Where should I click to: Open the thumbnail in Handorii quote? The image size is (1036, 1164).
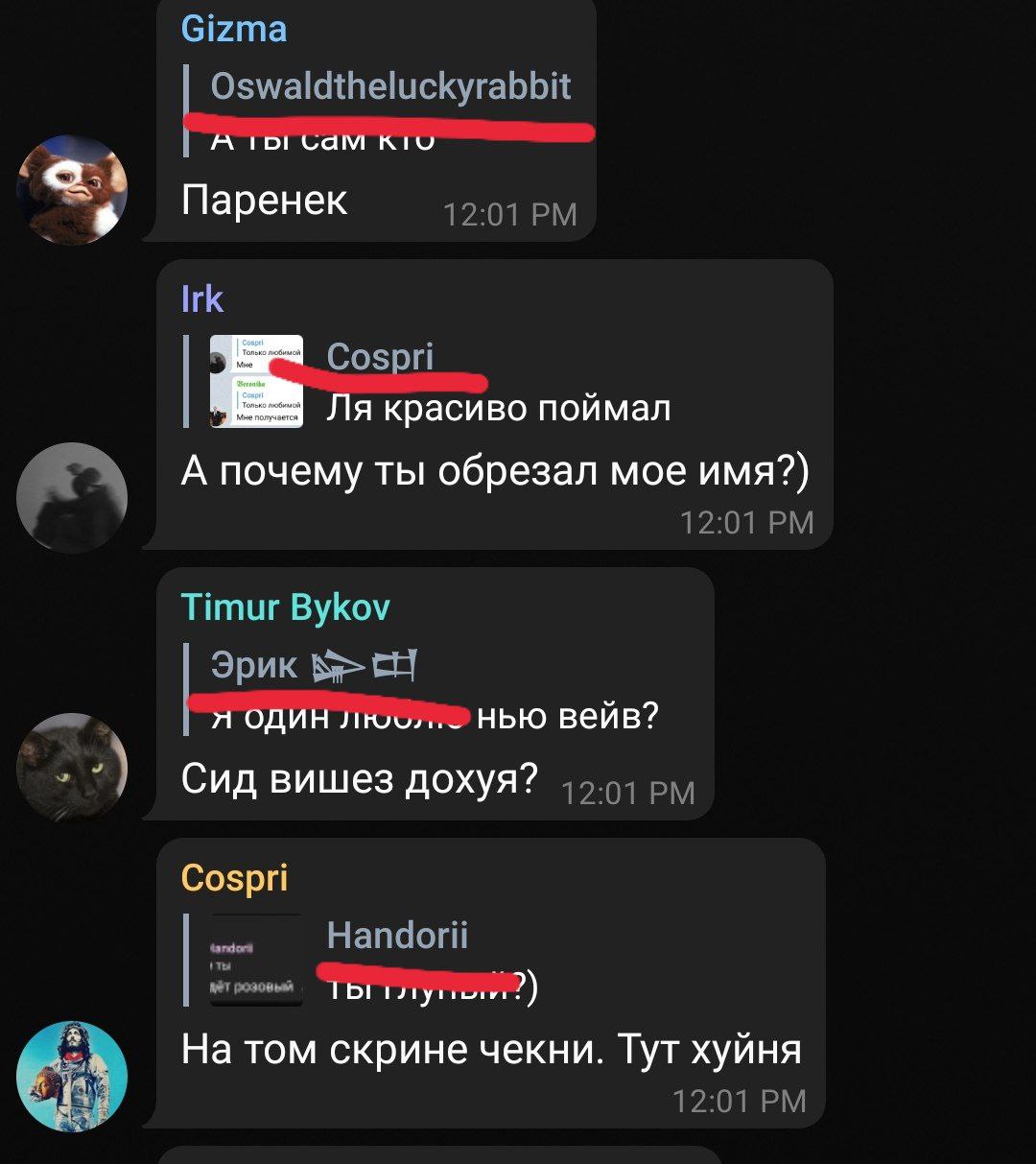256,961
